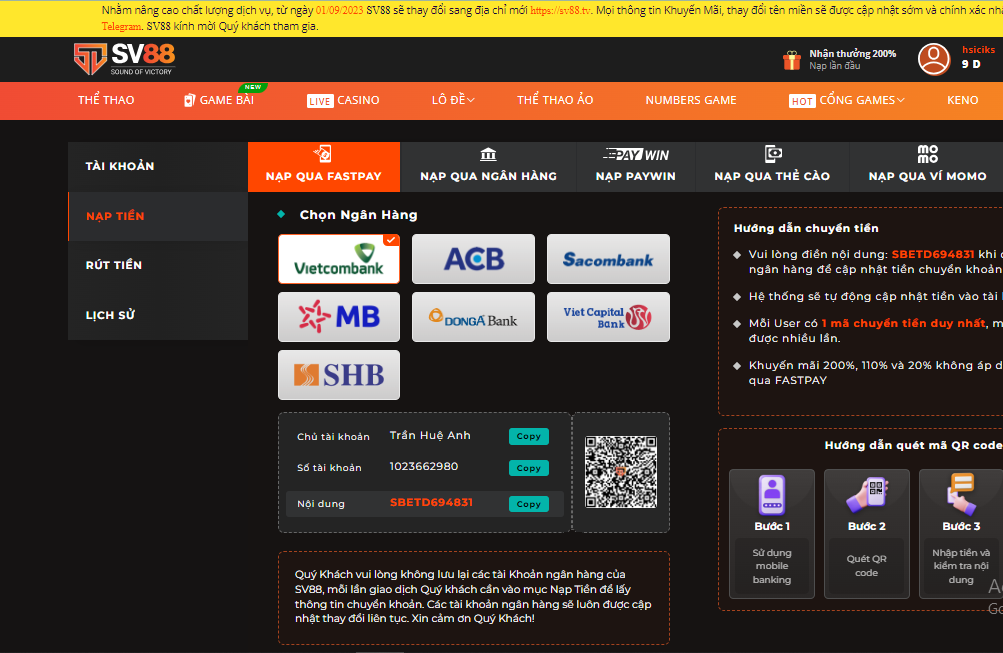
Task: Open RÚT TIỀN in the sidebar
Action: (x=158, y=265)
